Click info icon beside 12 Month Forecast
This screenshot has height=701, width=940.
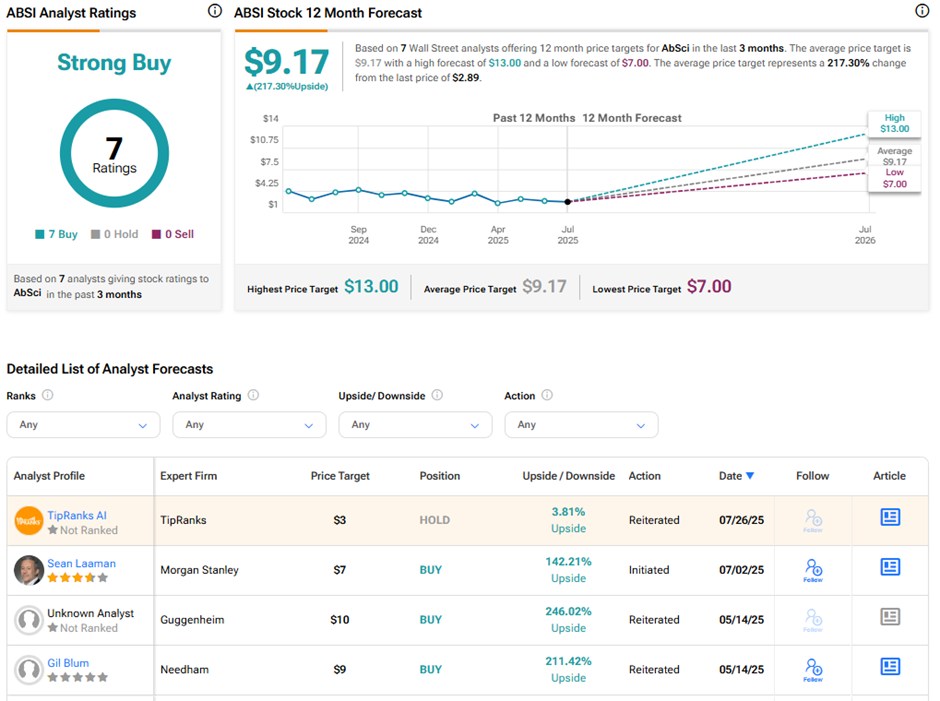(x=922, y=11)
